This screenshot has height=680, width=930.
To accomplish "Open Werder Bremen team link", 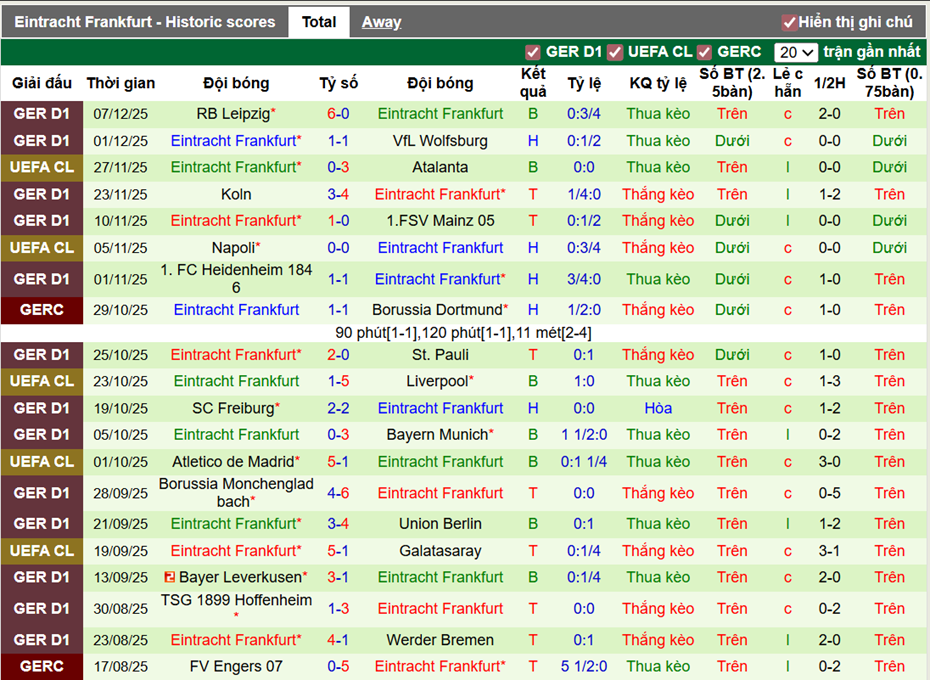I will pos(440,640).
